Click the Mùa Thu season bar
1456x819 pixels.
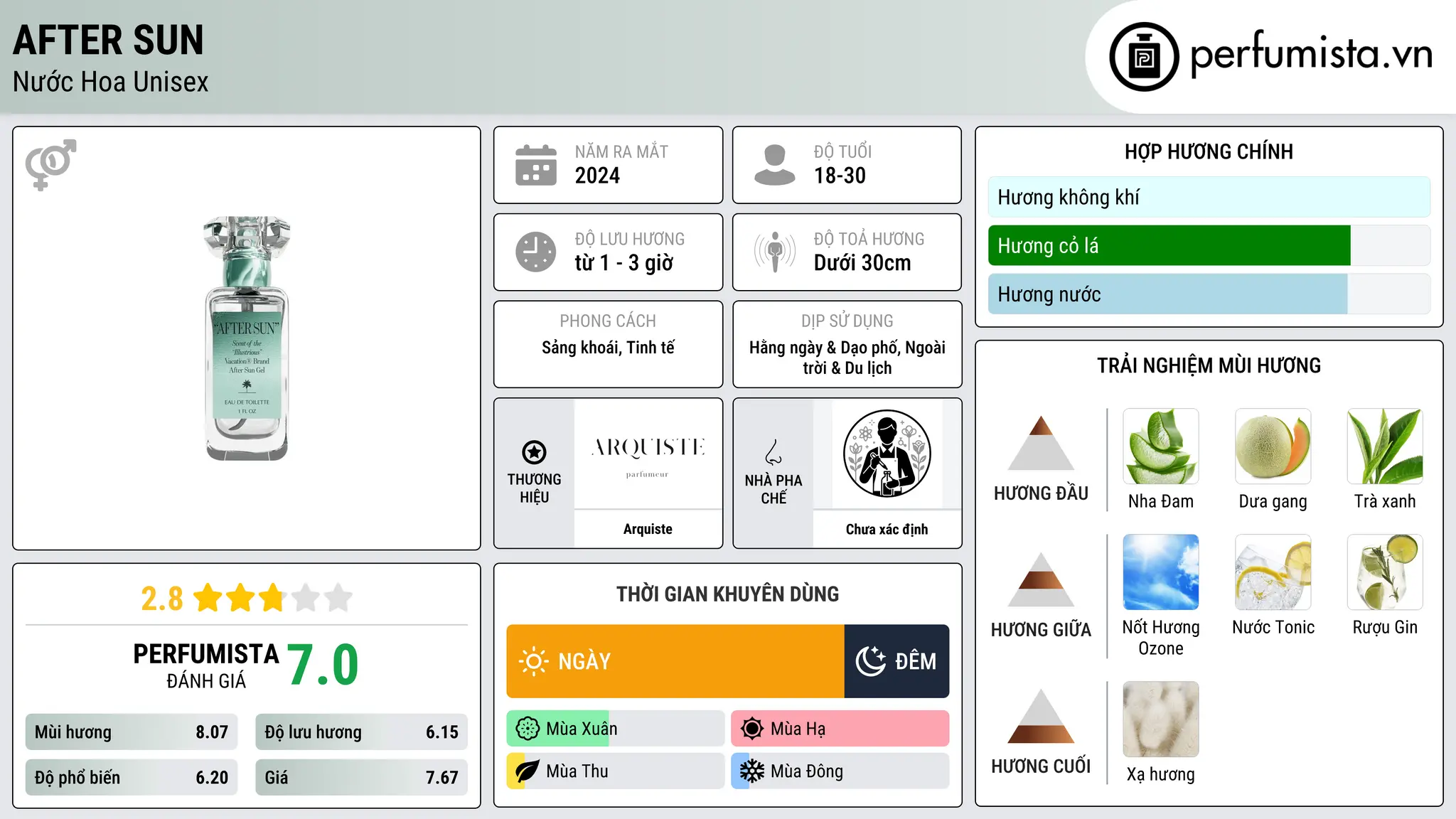[616, 771]
